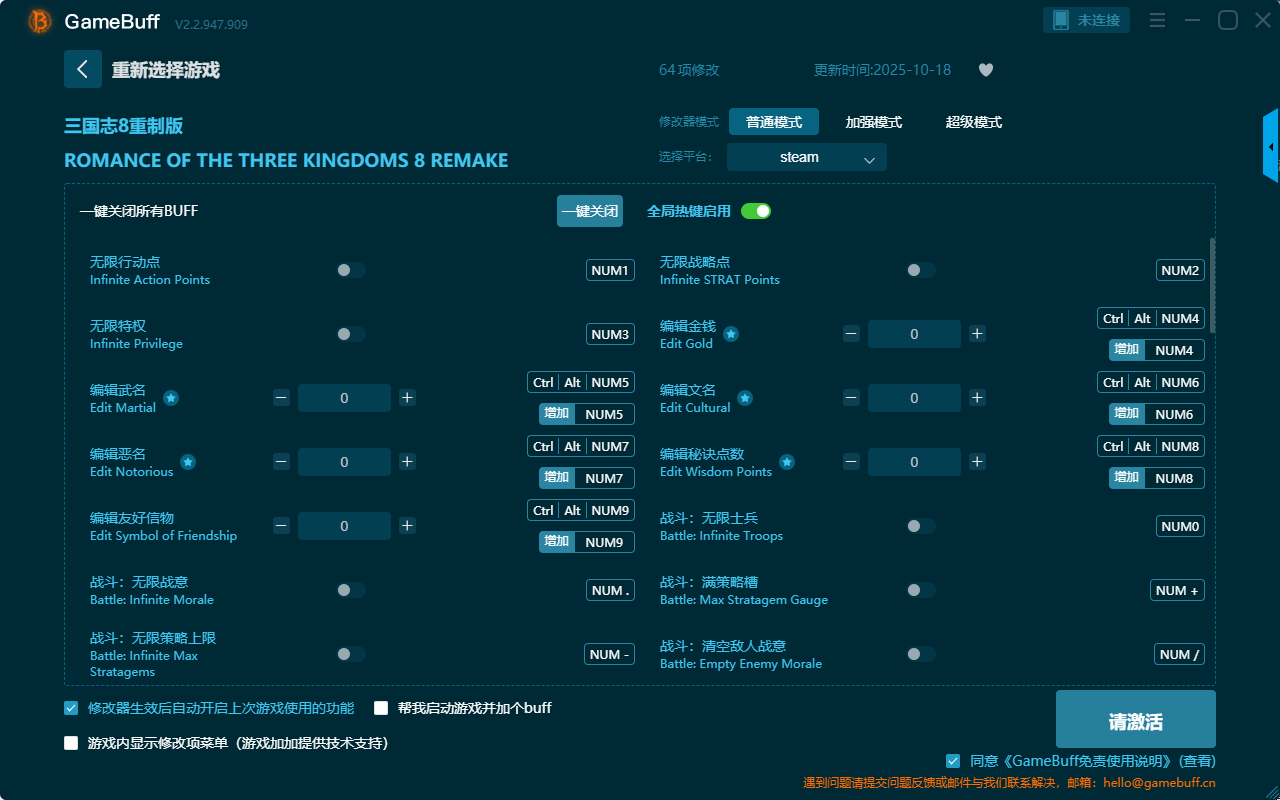Open the steam platform dropdown
Viewport: 1280px width, 800px height.
pyautogui.click(x=806, y=157)
